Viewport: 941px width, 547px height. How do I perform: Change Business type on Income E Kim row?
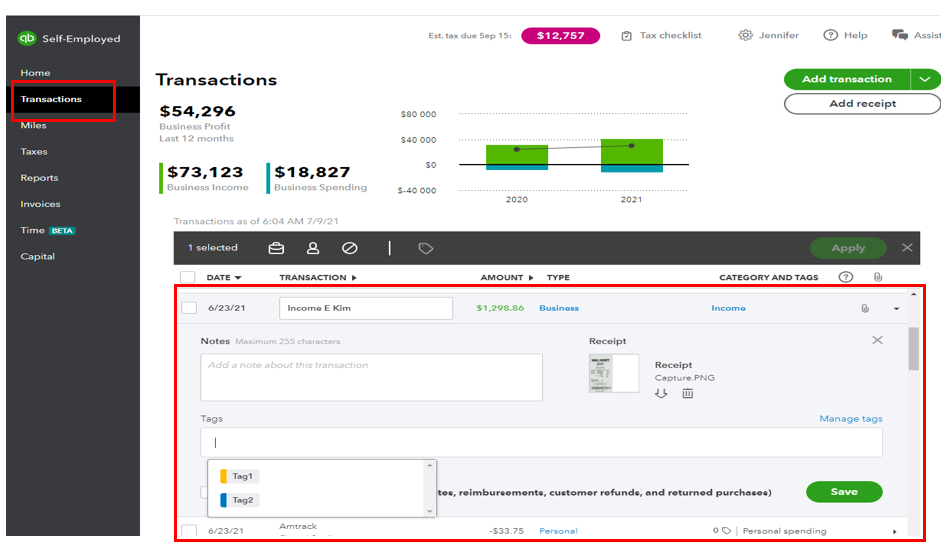pyautogui.click(x=559, y=308)
